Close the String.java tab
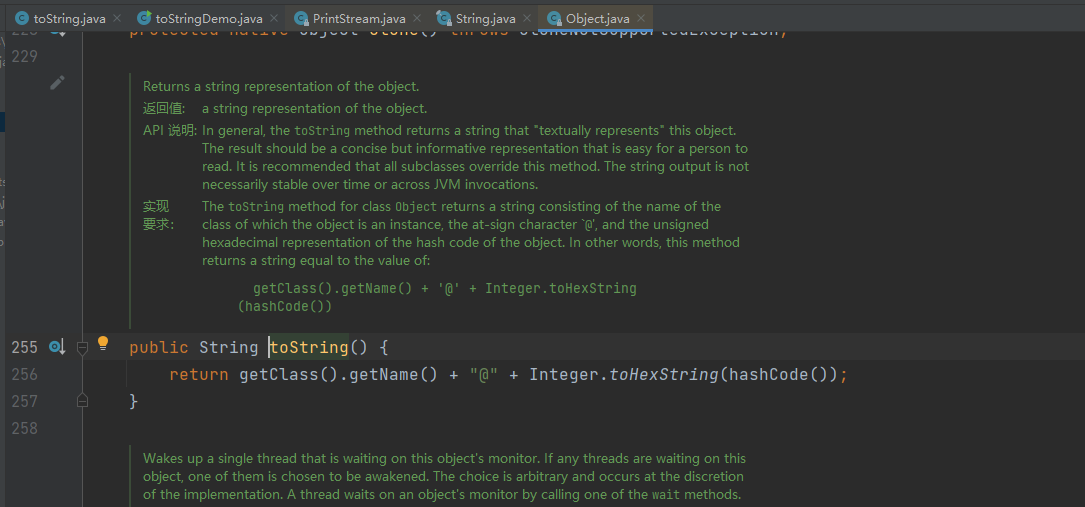Image resolution: width=1085 pixels, height=507 pixels. click(525, 19)
